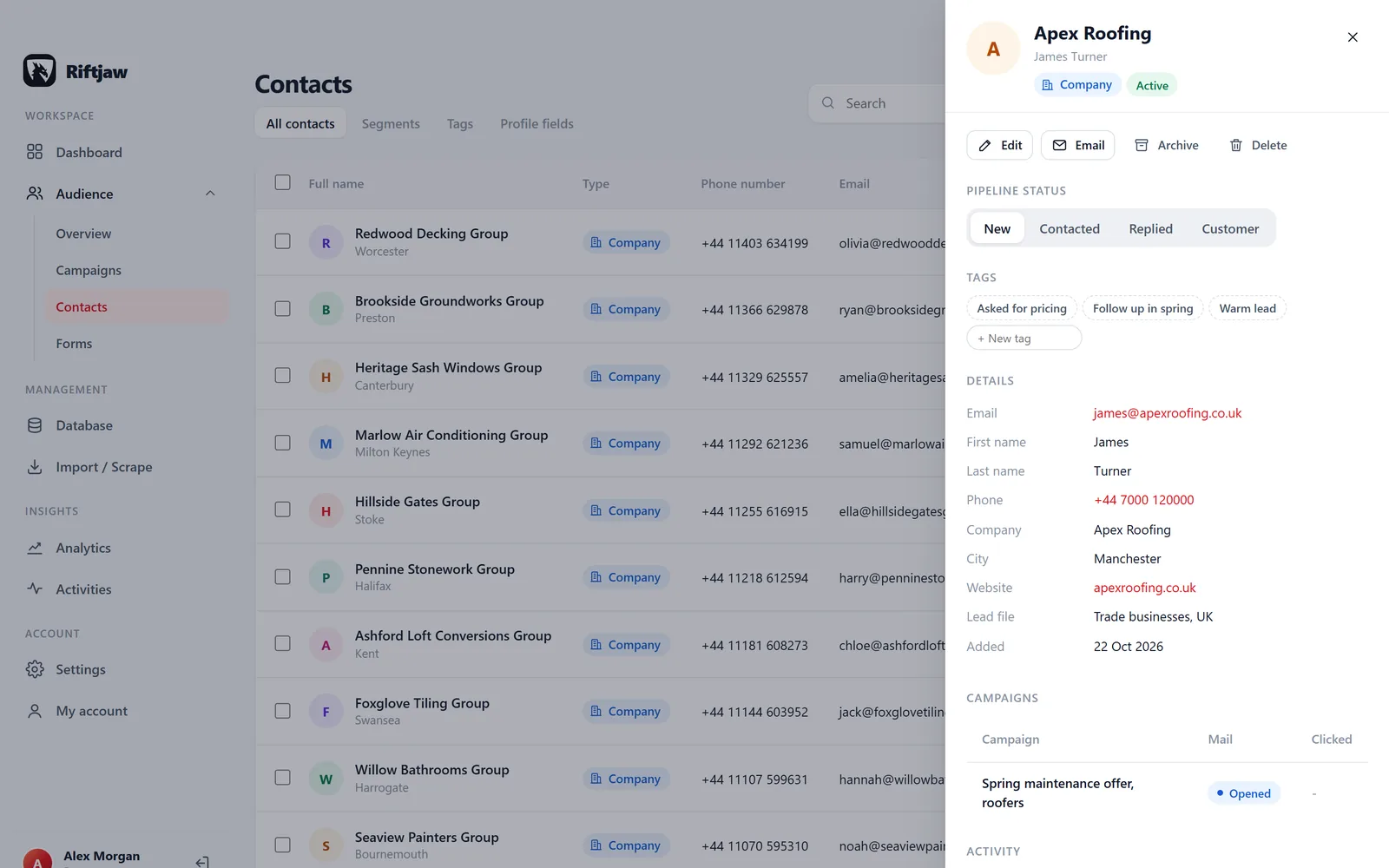Tick the select-all checkbox in table header

click(x=282, y=182)
